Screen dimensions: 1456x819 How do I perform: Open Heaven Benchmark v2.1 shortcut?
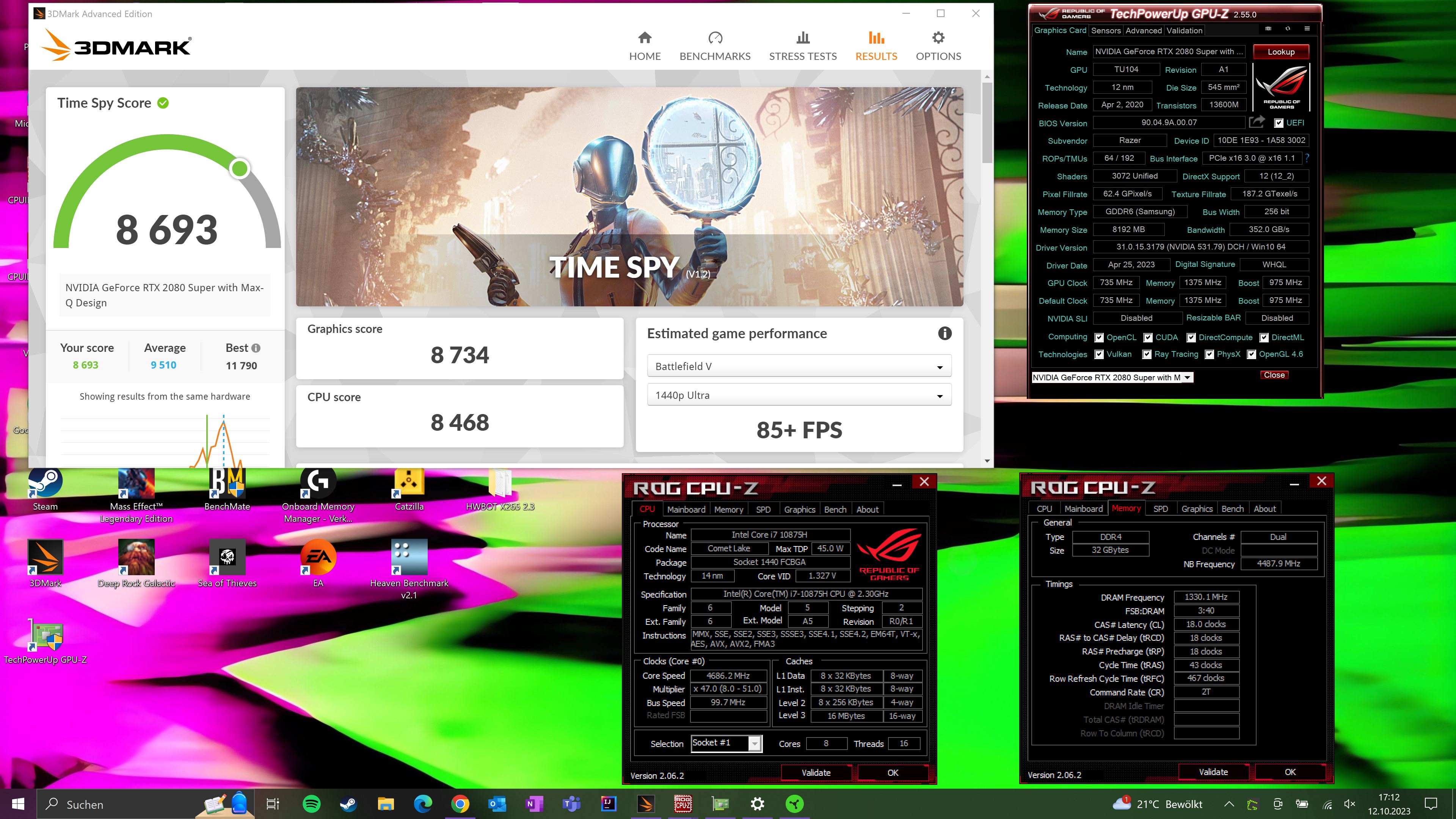click(x=409, y=569)
